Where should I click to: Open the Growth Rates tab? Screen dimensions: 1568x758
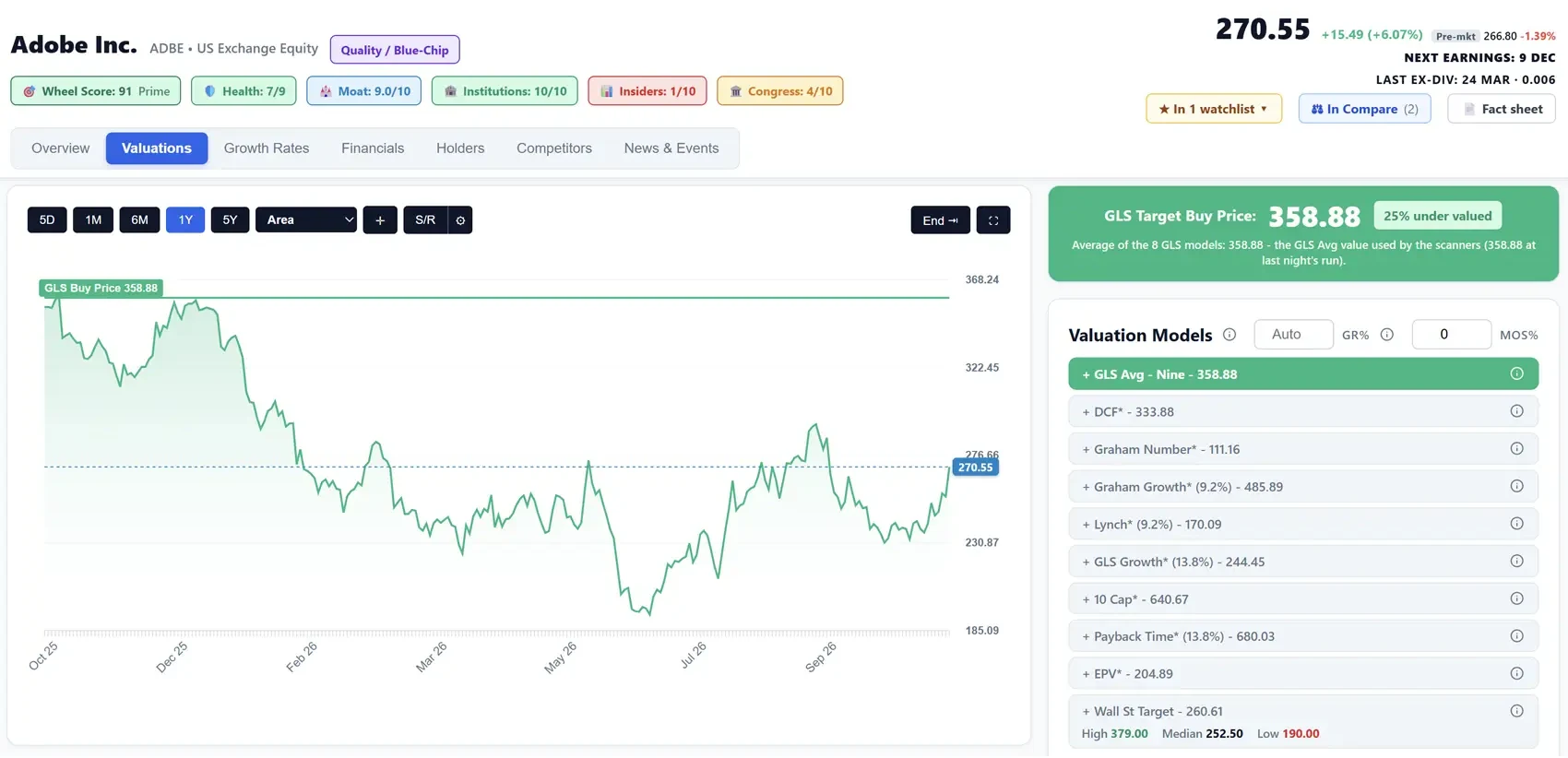pyautogui.click(x=267, y=148)
